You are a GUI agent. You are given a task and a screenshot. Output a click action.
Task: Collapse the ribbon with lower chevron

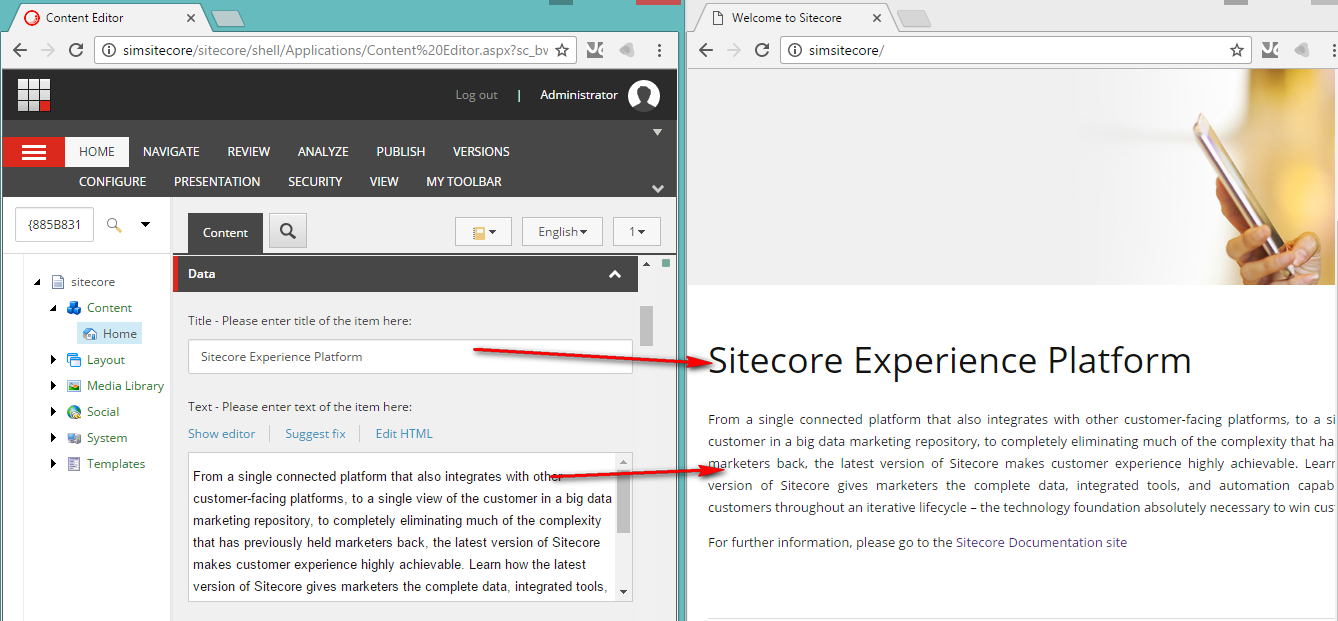(x=657, y=188)
